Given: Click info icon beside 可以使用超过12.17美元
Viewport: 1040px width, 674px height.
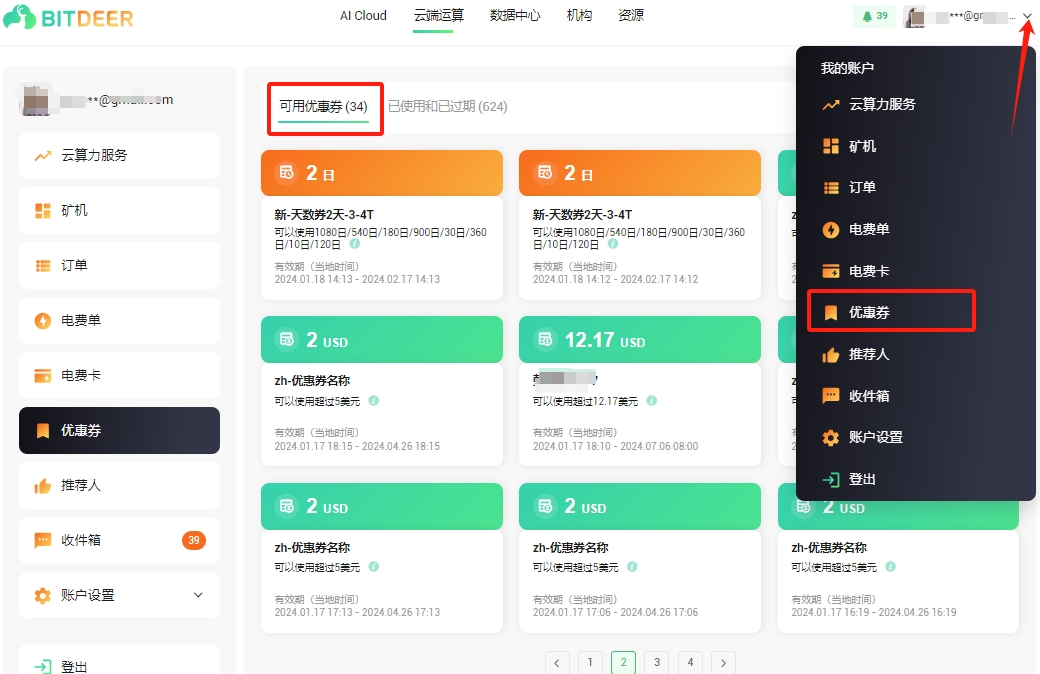Looking at the screenshot, I should pos(652,401).
